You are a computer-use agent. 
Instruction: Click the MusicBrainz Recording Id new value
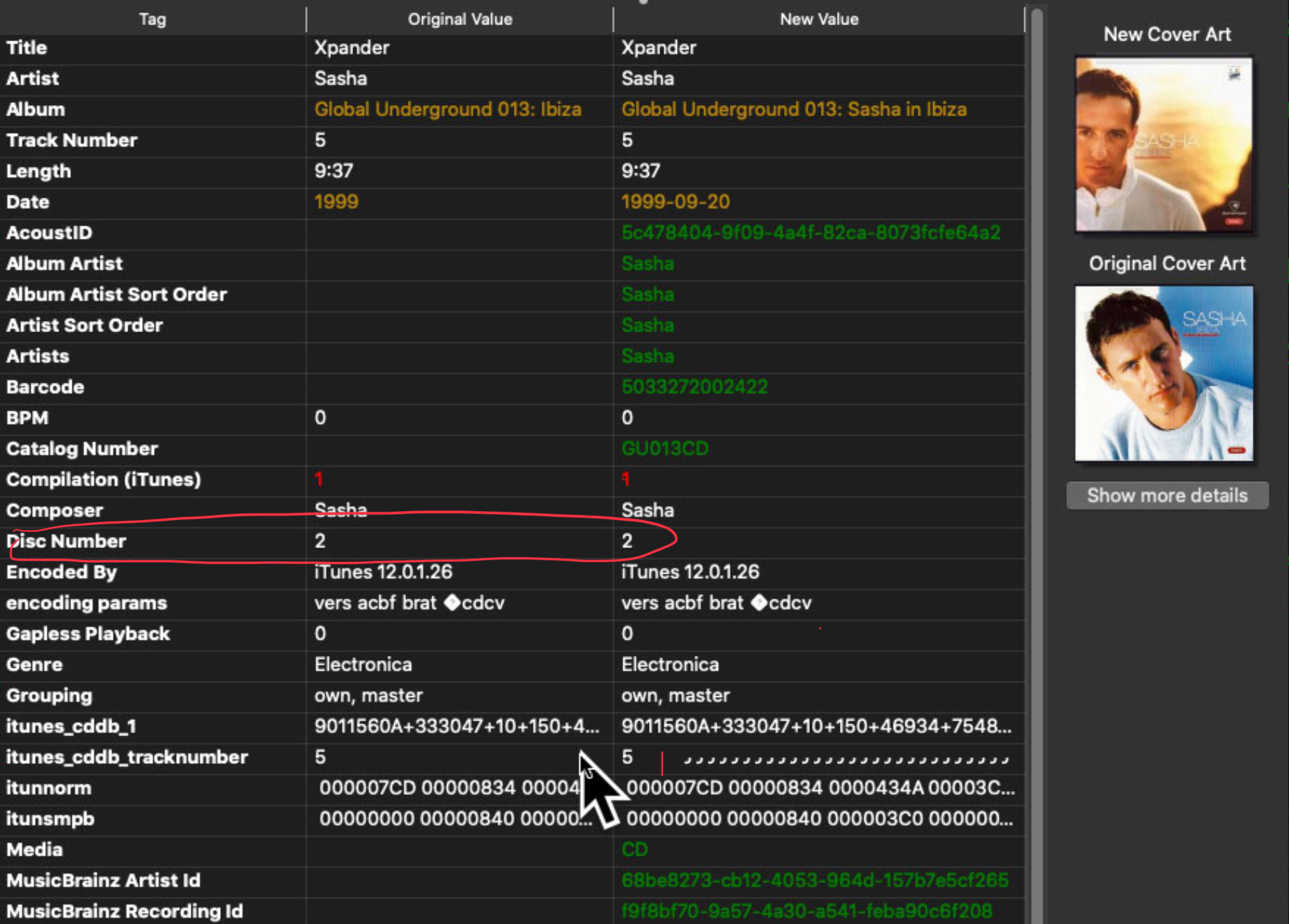tap(806, 911)
